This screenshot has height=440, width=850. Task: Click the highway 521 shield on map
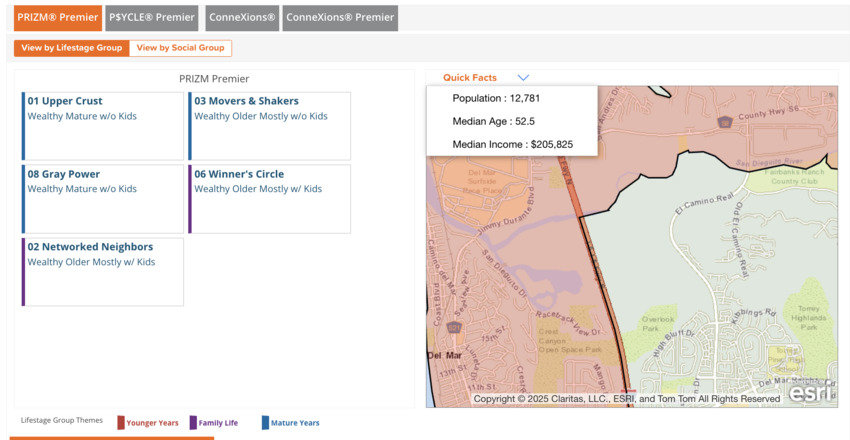pos(454,327)
